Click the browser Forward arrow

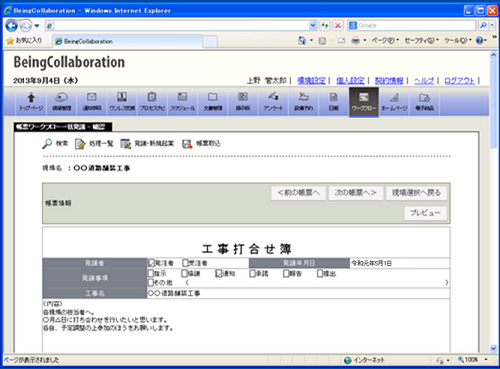pos(26,25)
